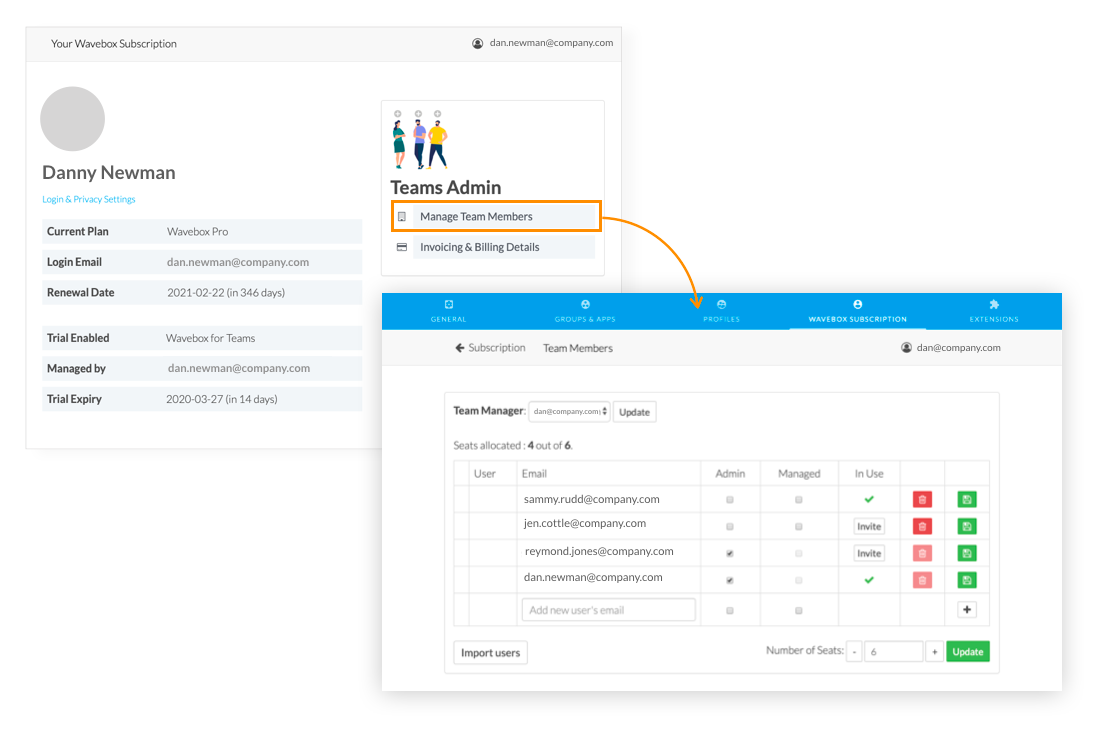Click the Invoicing & Billing card icon
Viewport: 1102px width, 735px height.
pyautogui.click(x=402, y=247)
